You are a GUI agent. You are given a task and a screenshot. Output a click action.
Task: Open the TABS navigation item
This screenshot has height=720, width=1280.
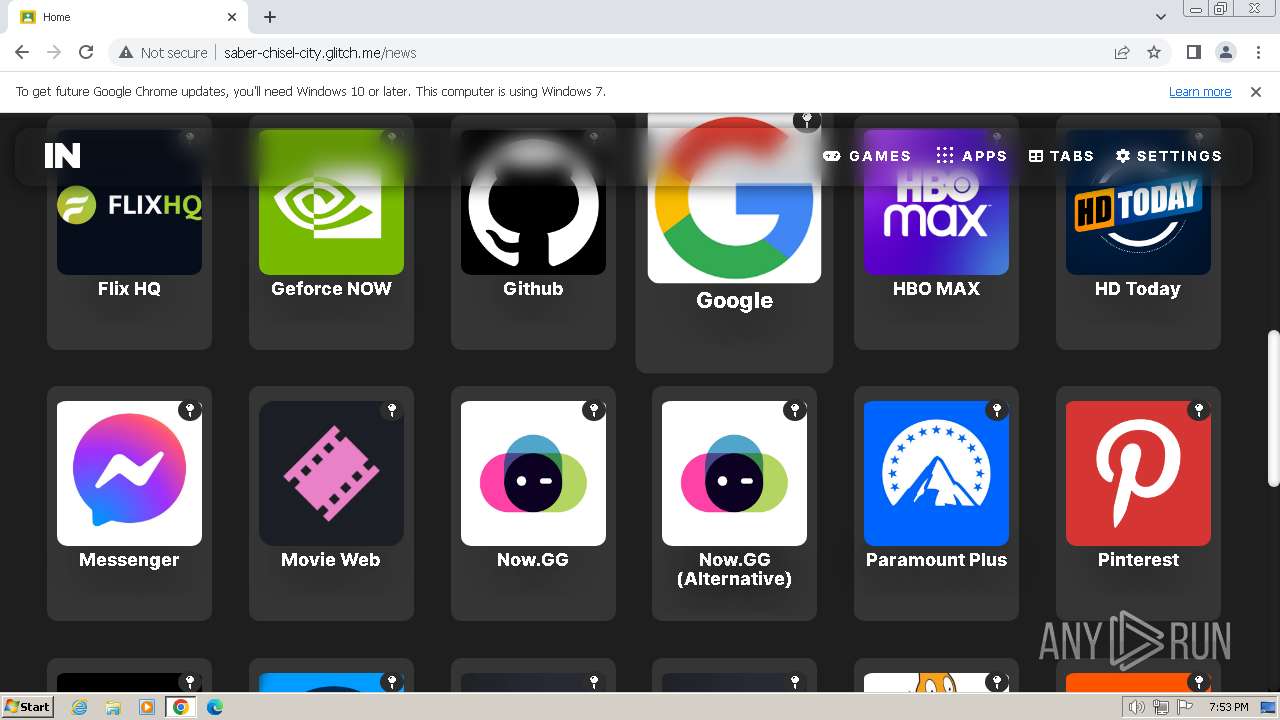1061,156
